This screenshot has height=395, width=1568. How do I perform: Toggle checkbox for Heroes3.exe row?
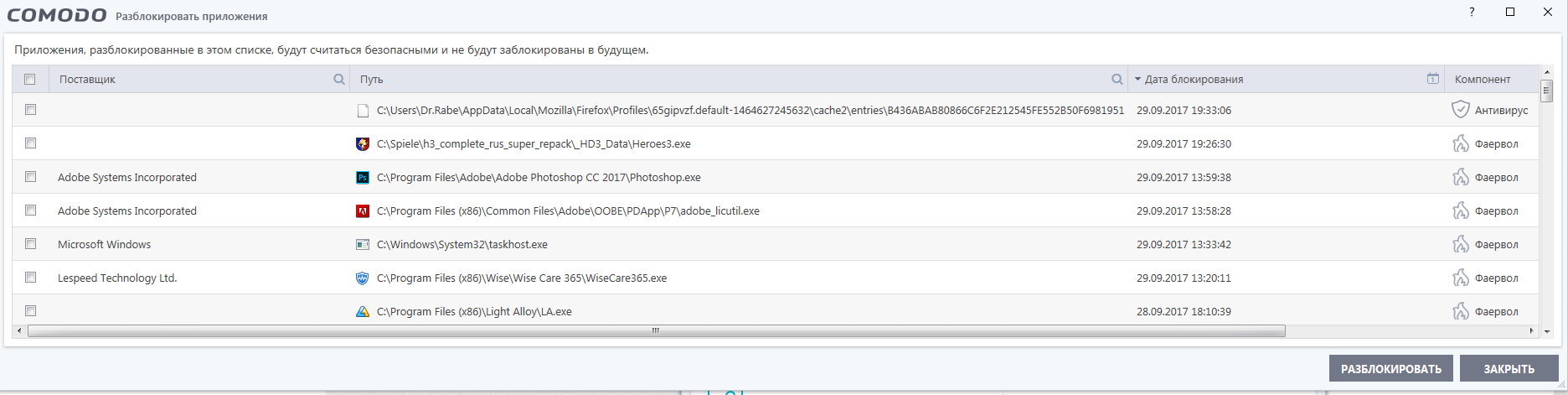click(31, 143)
